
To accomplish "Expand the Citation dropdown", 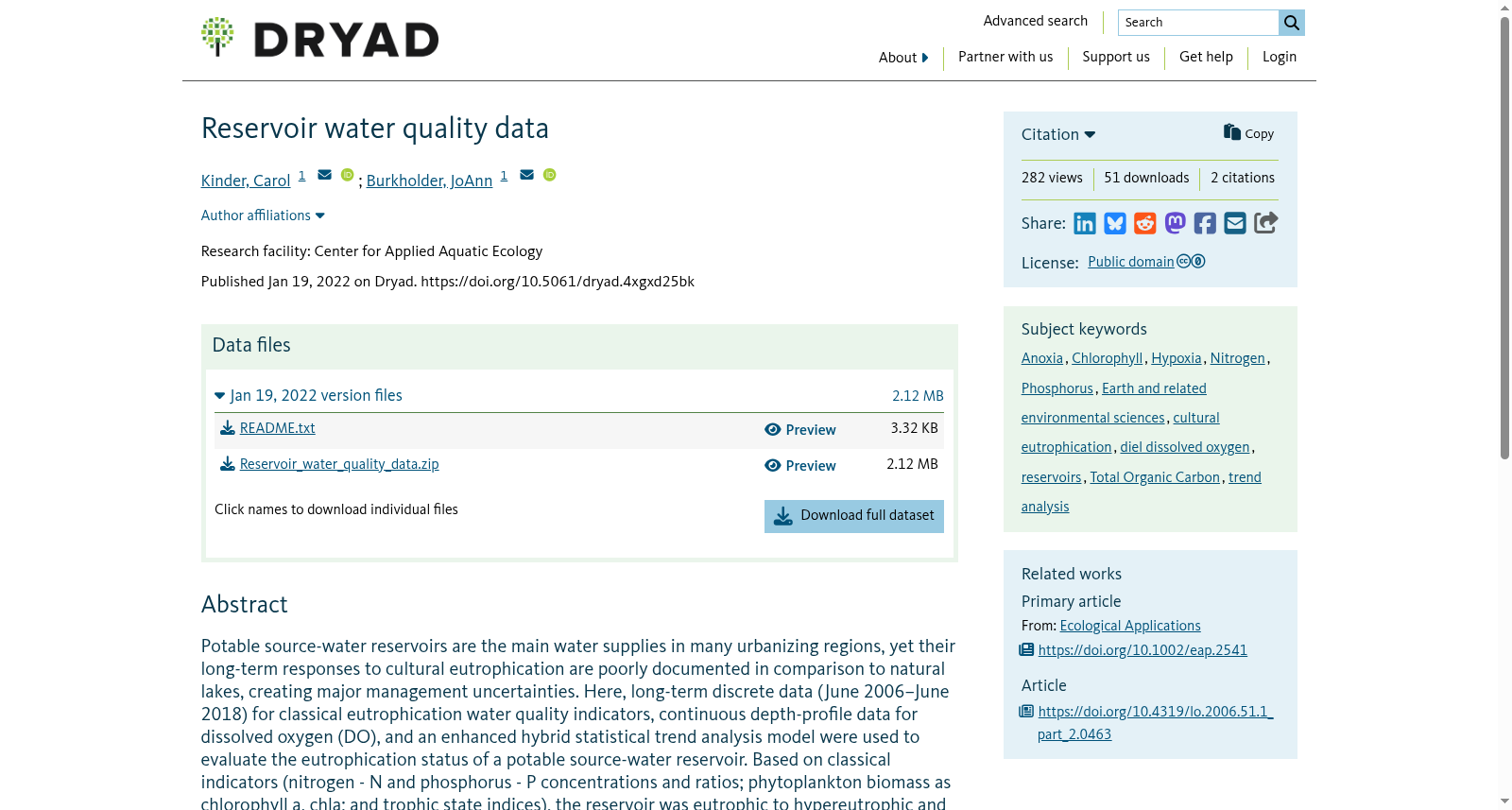I will pos(1058,134).
